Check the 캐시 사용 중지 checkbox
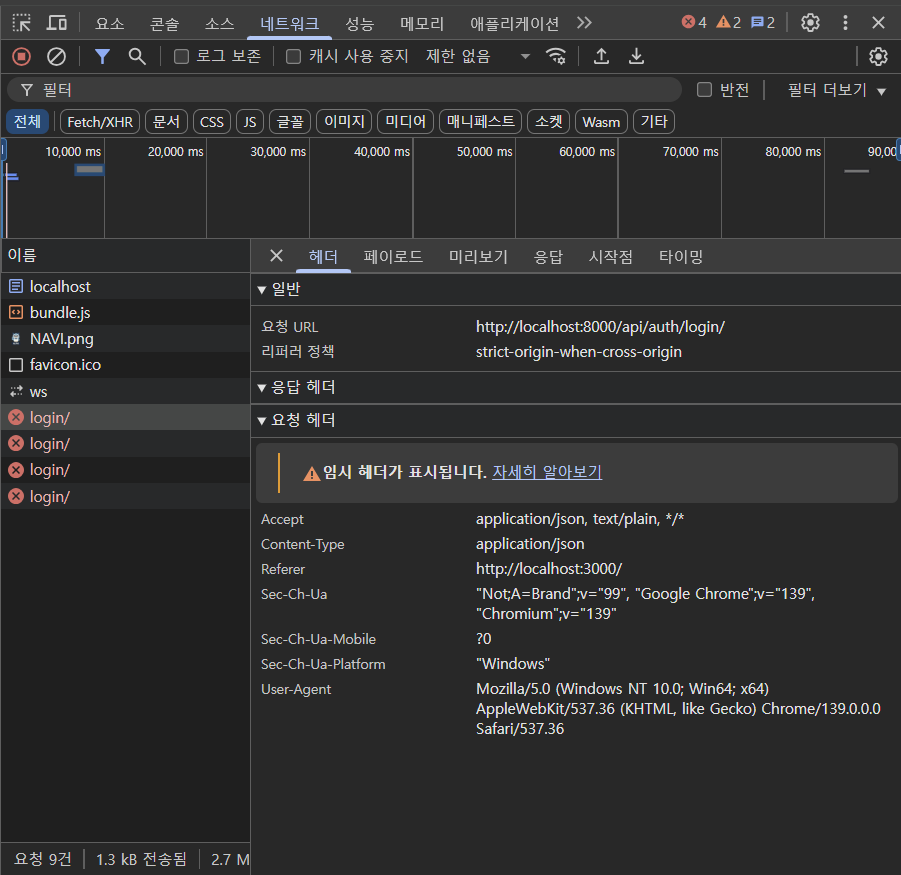 coord(293,56)
